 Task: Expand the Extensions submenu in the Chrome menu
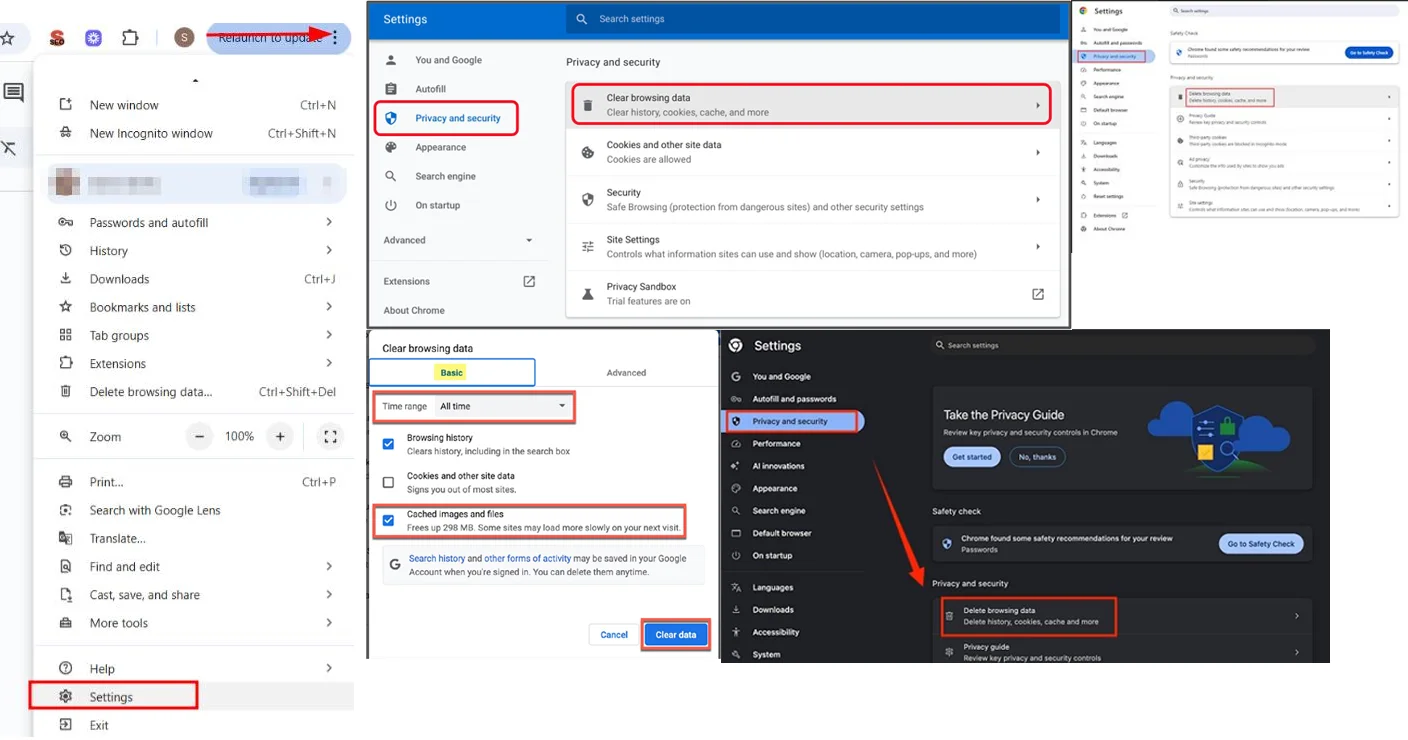pos(329,363)
